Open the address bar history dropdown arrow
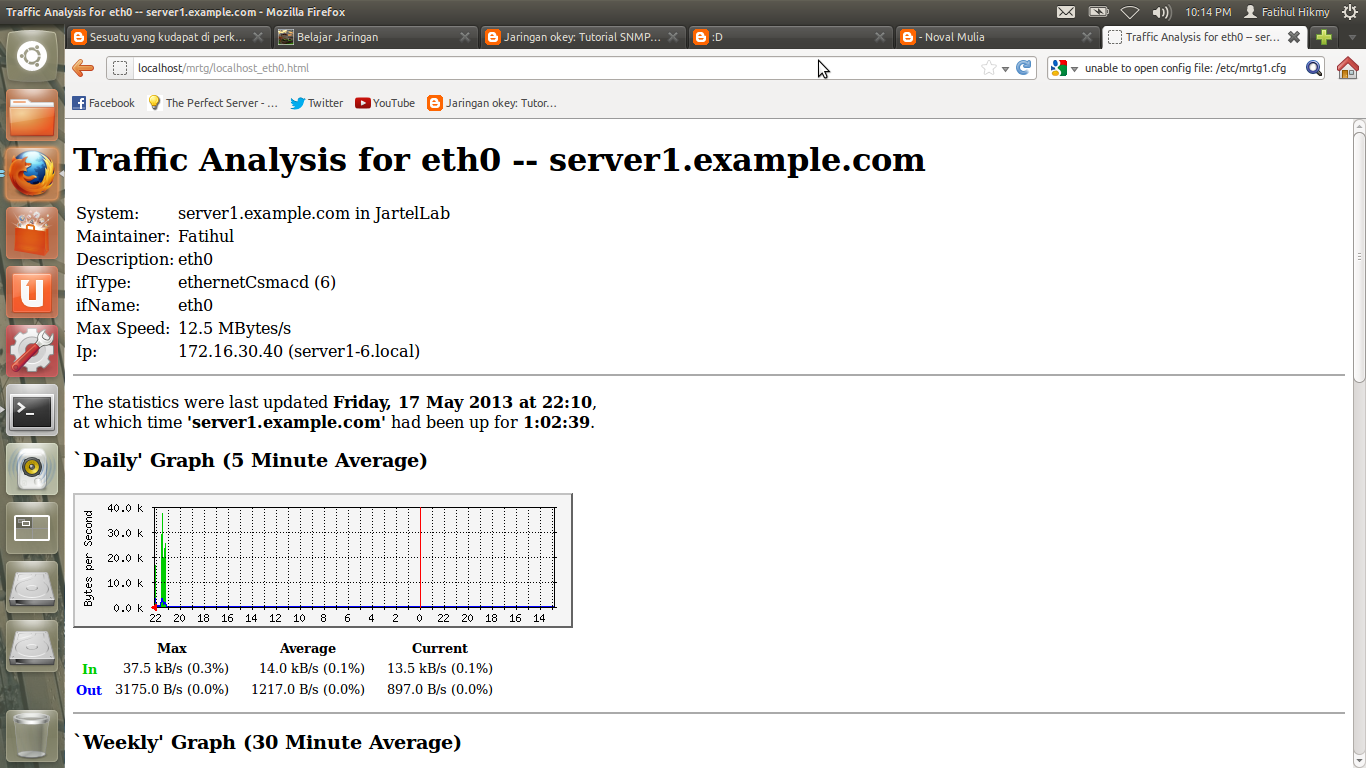Screen dimensions: 1366x768 1003,68
